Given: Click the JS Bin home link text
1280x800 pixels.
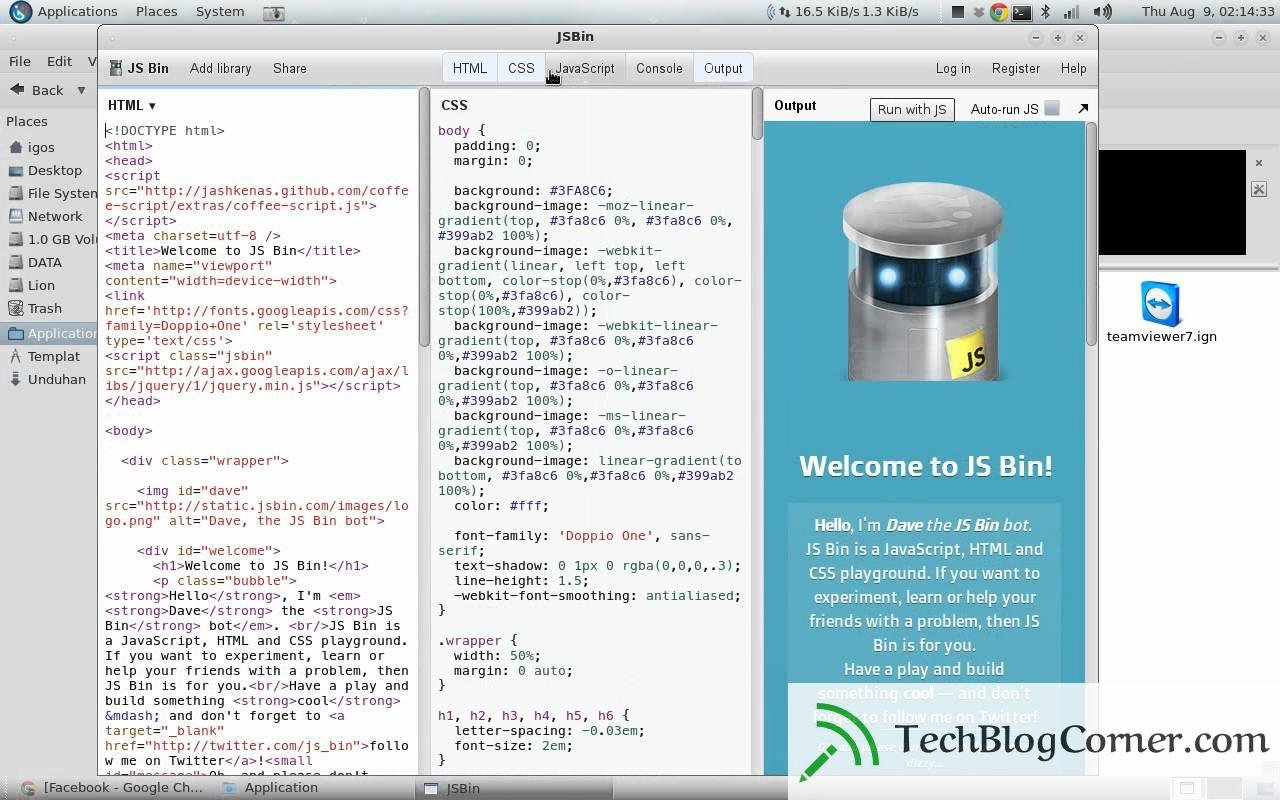Looking at the screenshot, I should point(148,68).
